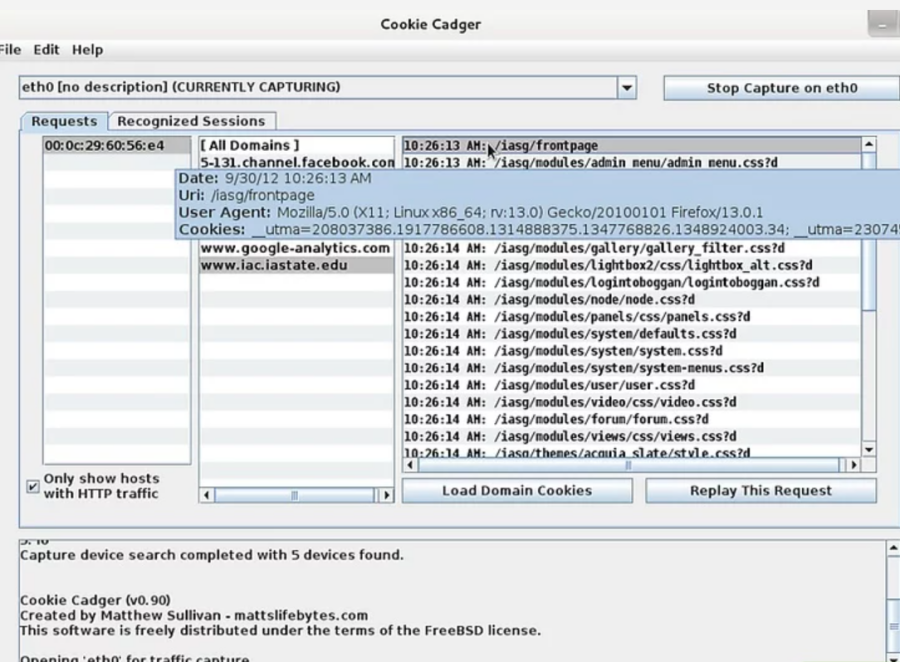The height and width of the screenshot is (662, 900).
Task: Select the panels/css/panels.css?d request
Action: (631, 316)
